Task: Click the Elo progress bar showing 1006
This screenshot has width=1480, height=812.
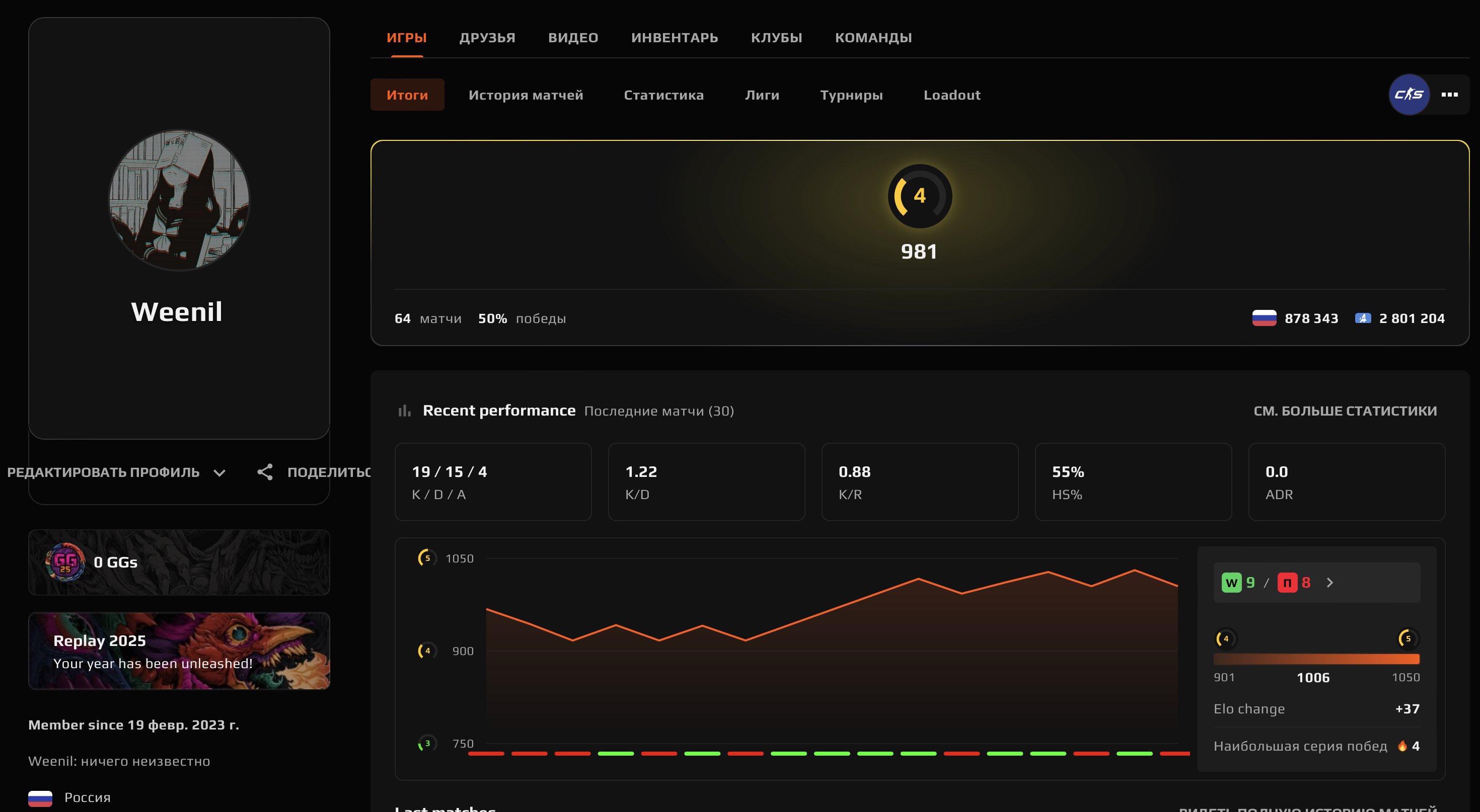Action: (1316, 659)
